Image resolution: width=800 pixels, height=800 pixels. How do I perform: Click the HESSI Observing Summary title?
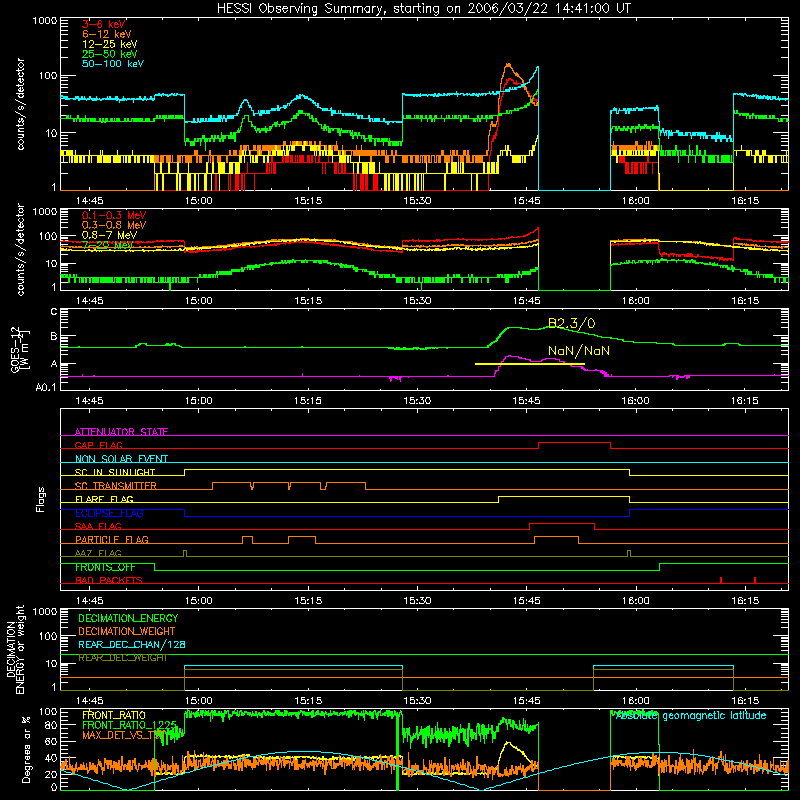[423, 9]
